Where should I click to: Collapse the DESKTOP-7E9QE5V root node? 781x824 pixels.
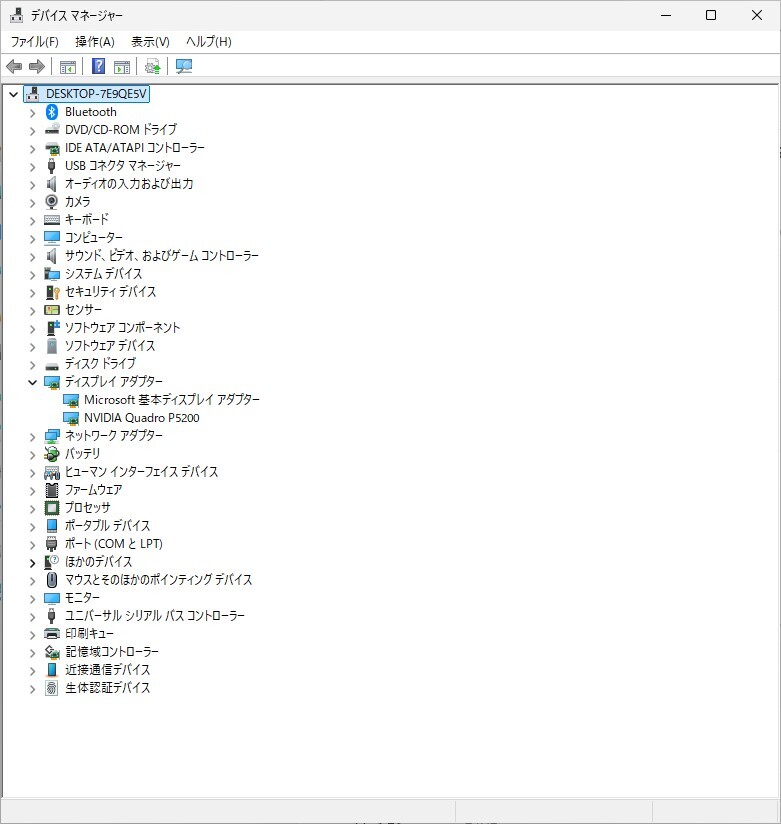coord(14,95)
